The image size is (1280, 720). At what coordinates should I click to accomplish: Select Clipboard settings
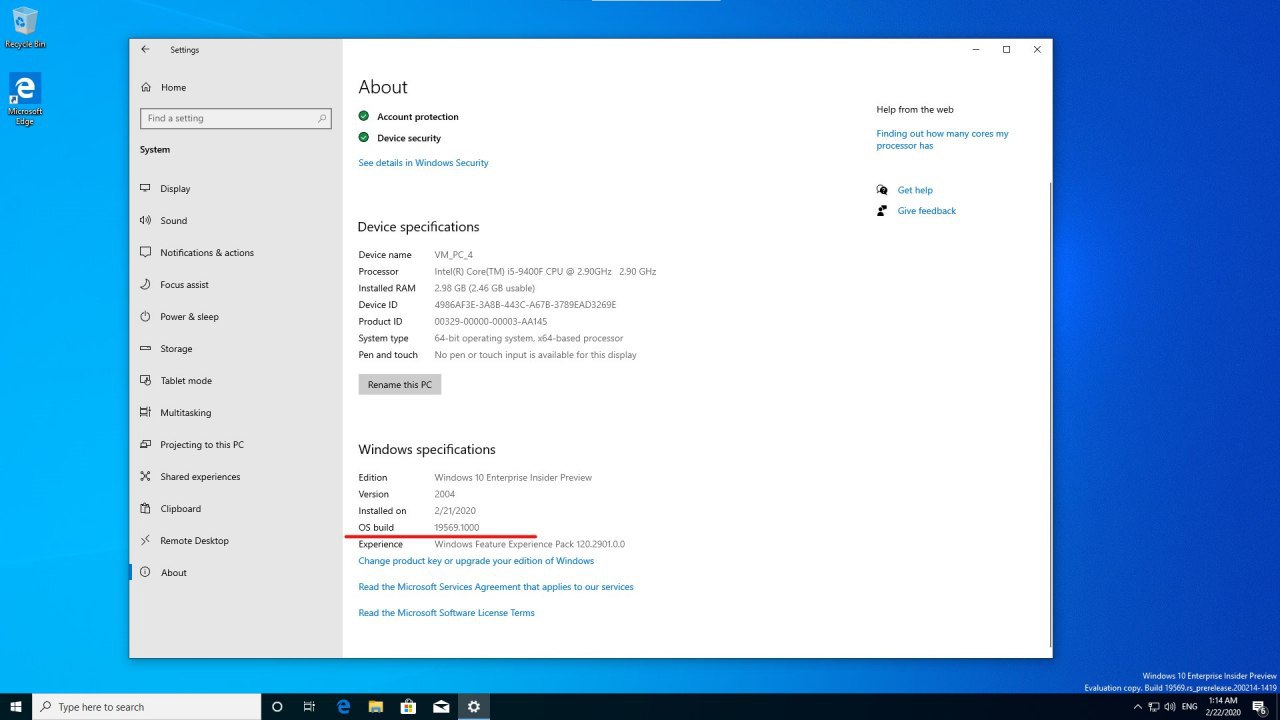tap(180, 508)
